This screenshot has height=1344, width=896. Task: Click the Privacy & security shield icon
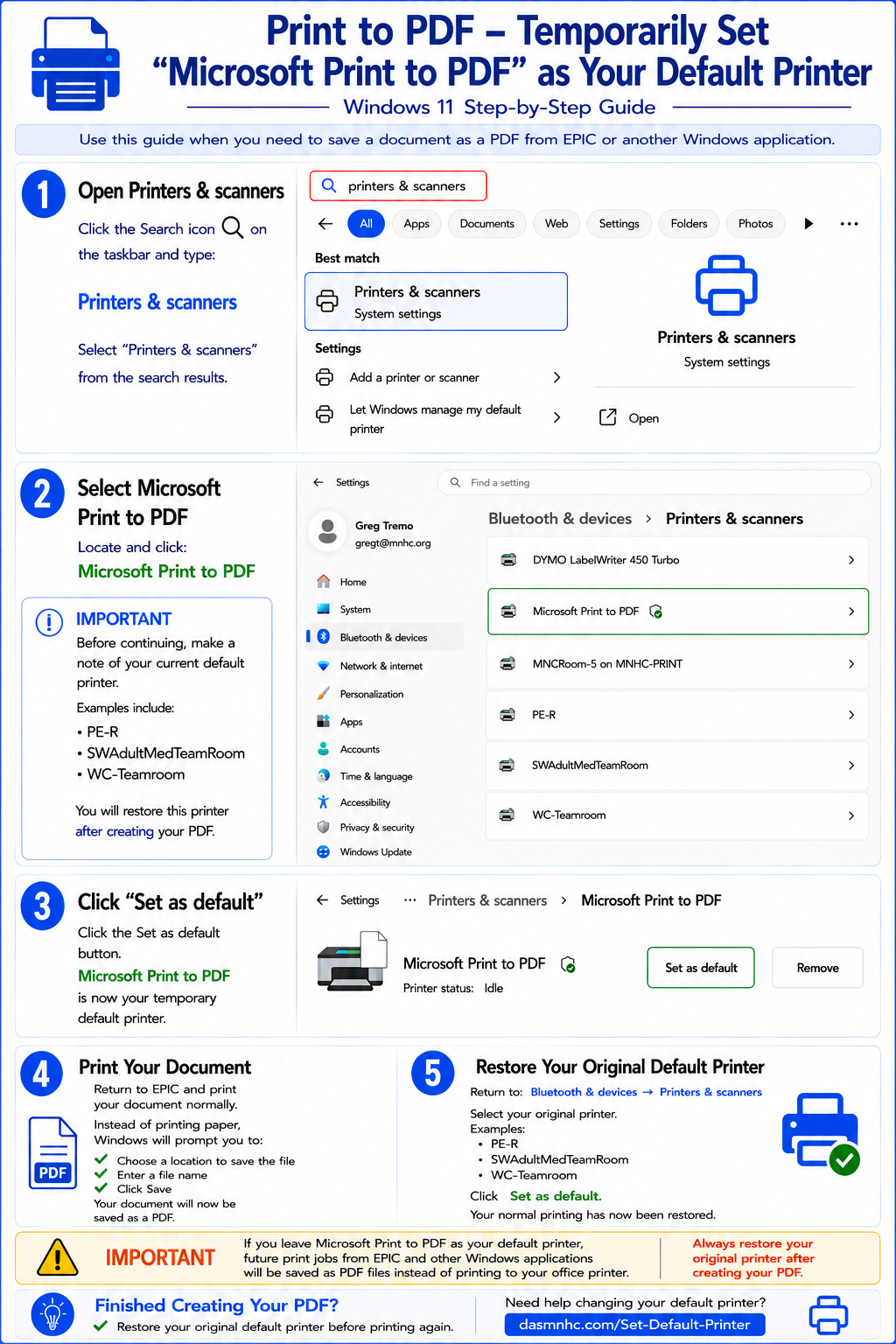coord(323,827)
